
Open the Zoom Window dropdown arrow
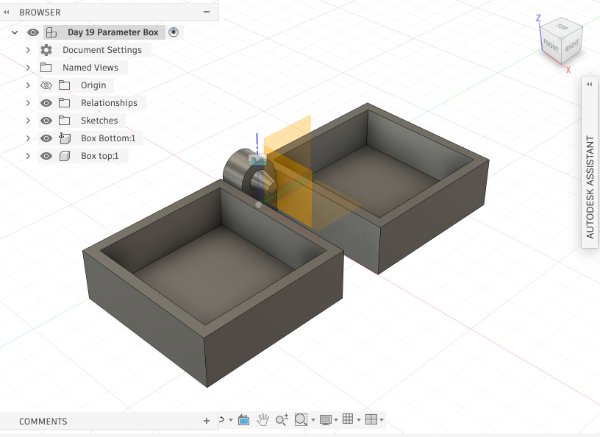[x=313, y=420]
